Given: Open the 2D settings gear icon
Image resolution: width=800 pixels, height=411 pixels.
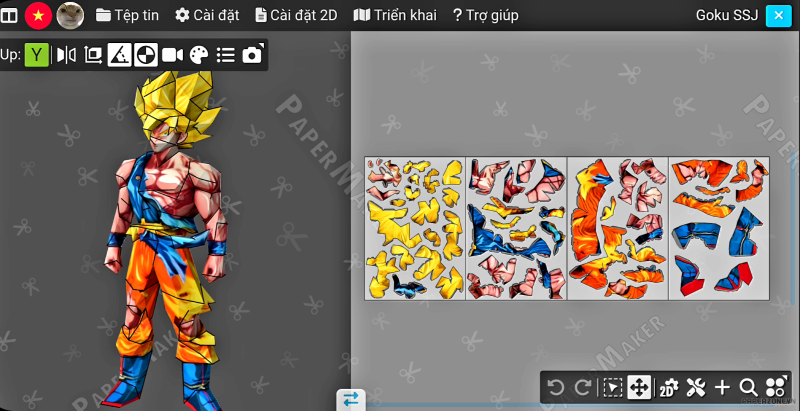Looking at the screenshot, I should click(668, 387).
